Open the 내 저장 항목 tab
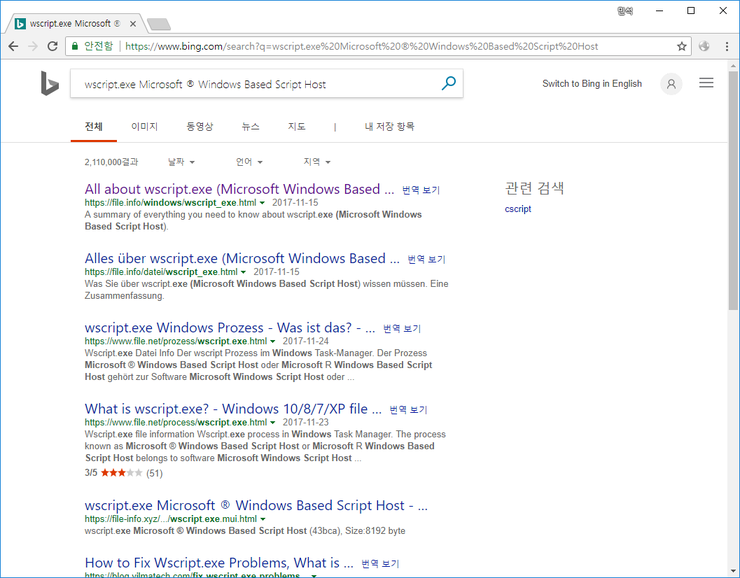This screenshot has height=578, width=740. pyautogui.click(x=389, y=126)
